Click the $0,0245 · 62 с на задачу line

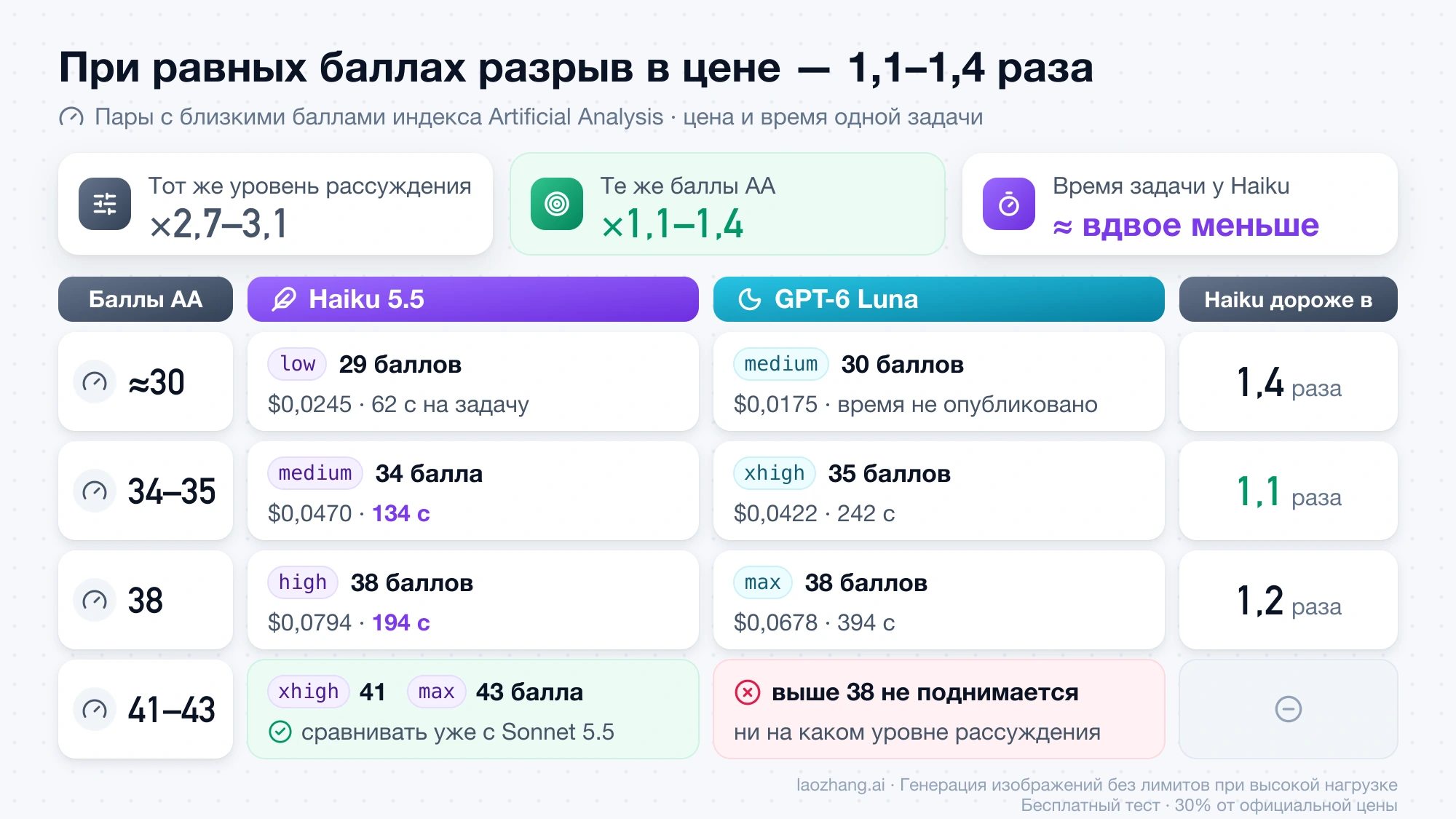coord(398,404)
